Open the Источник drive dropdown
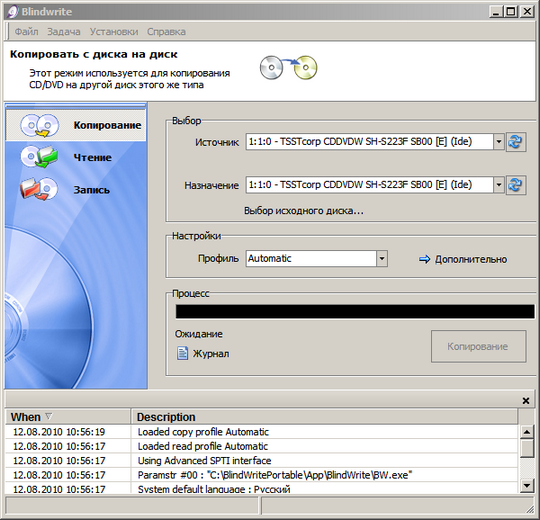Viewport: 540px width, 520px height. (x=499, y=142)
